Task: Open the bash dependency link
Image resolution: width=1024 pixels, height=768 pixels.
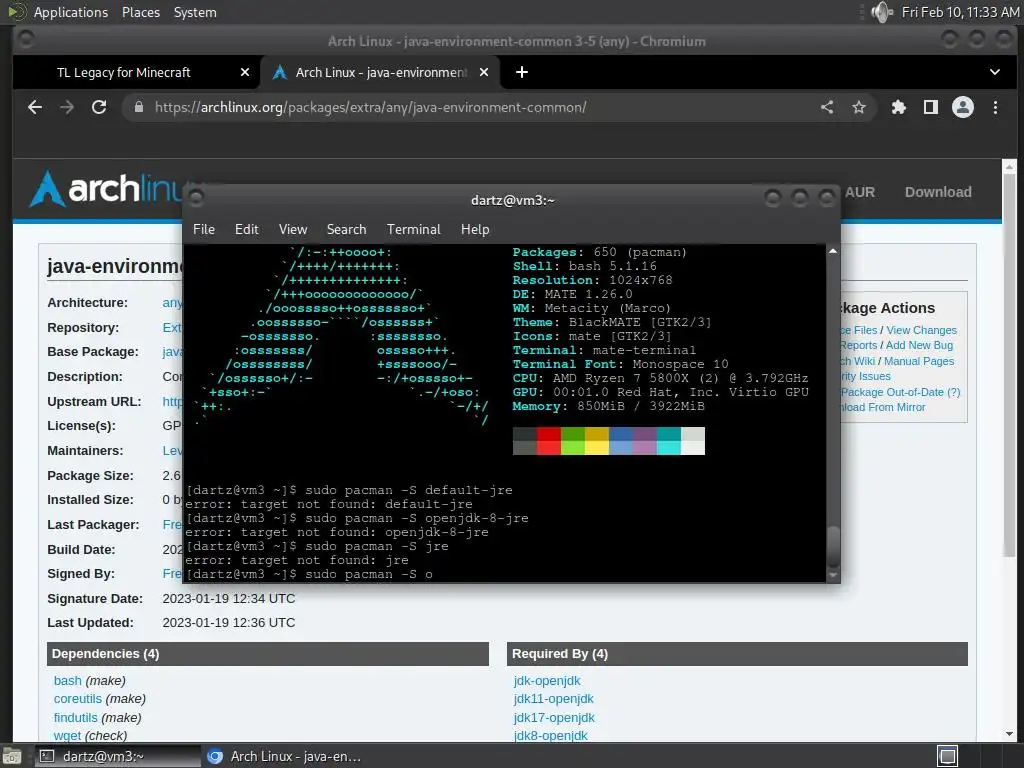Action: tap(68, 680)
